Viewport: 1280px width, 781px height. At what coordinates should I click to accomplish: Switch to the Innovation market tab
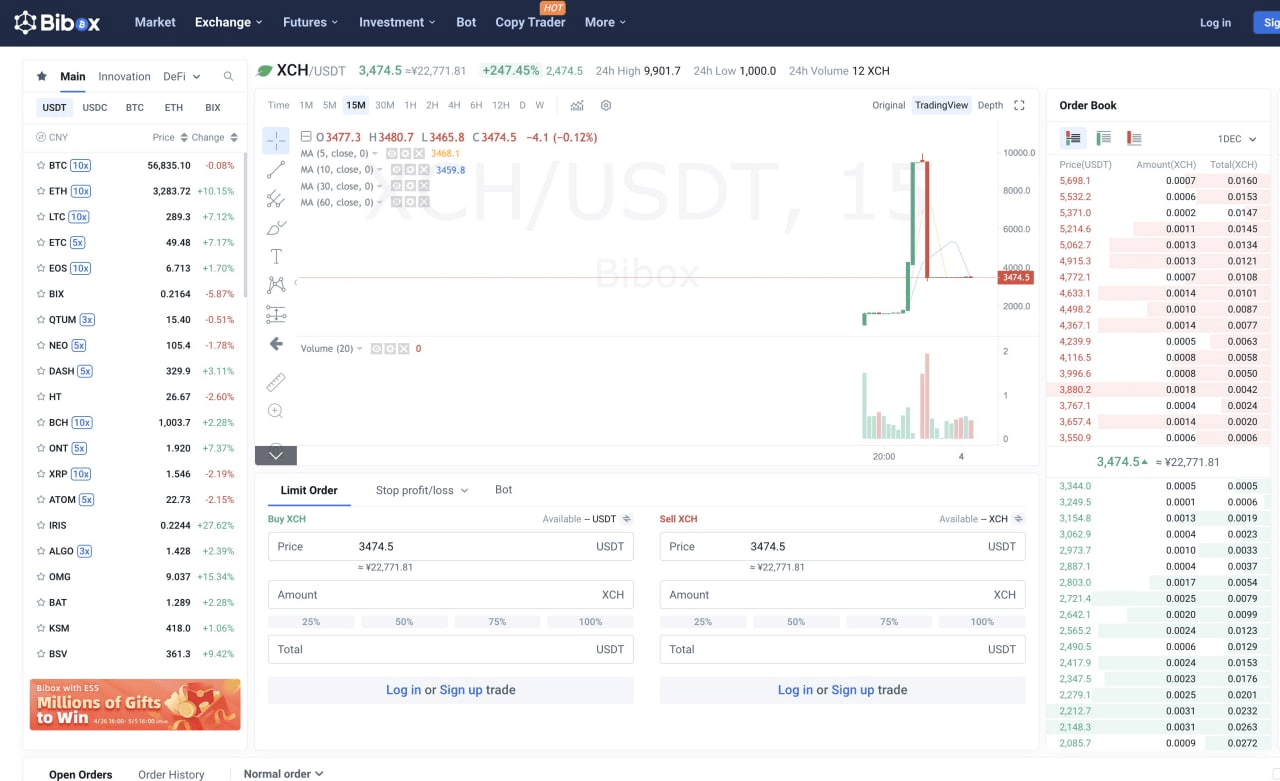[124, 76]
